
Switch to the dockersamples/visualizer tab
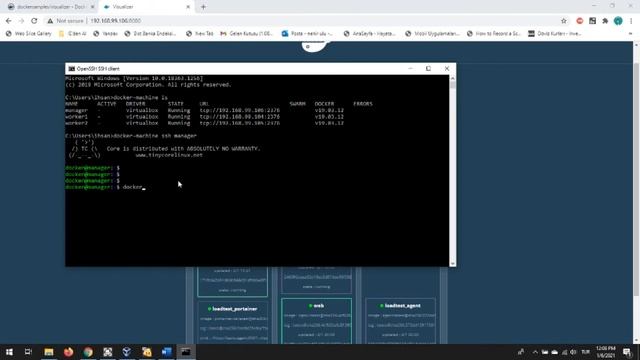pyautogui.click(x=51, y=7)
